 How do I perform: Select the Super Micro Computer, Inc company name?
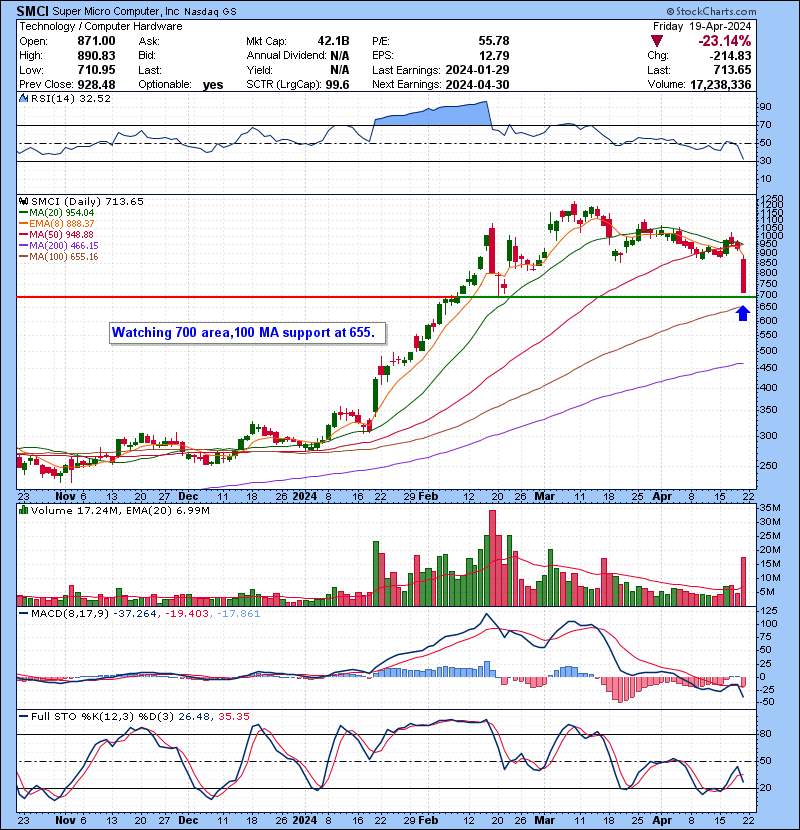coord(115,11)
